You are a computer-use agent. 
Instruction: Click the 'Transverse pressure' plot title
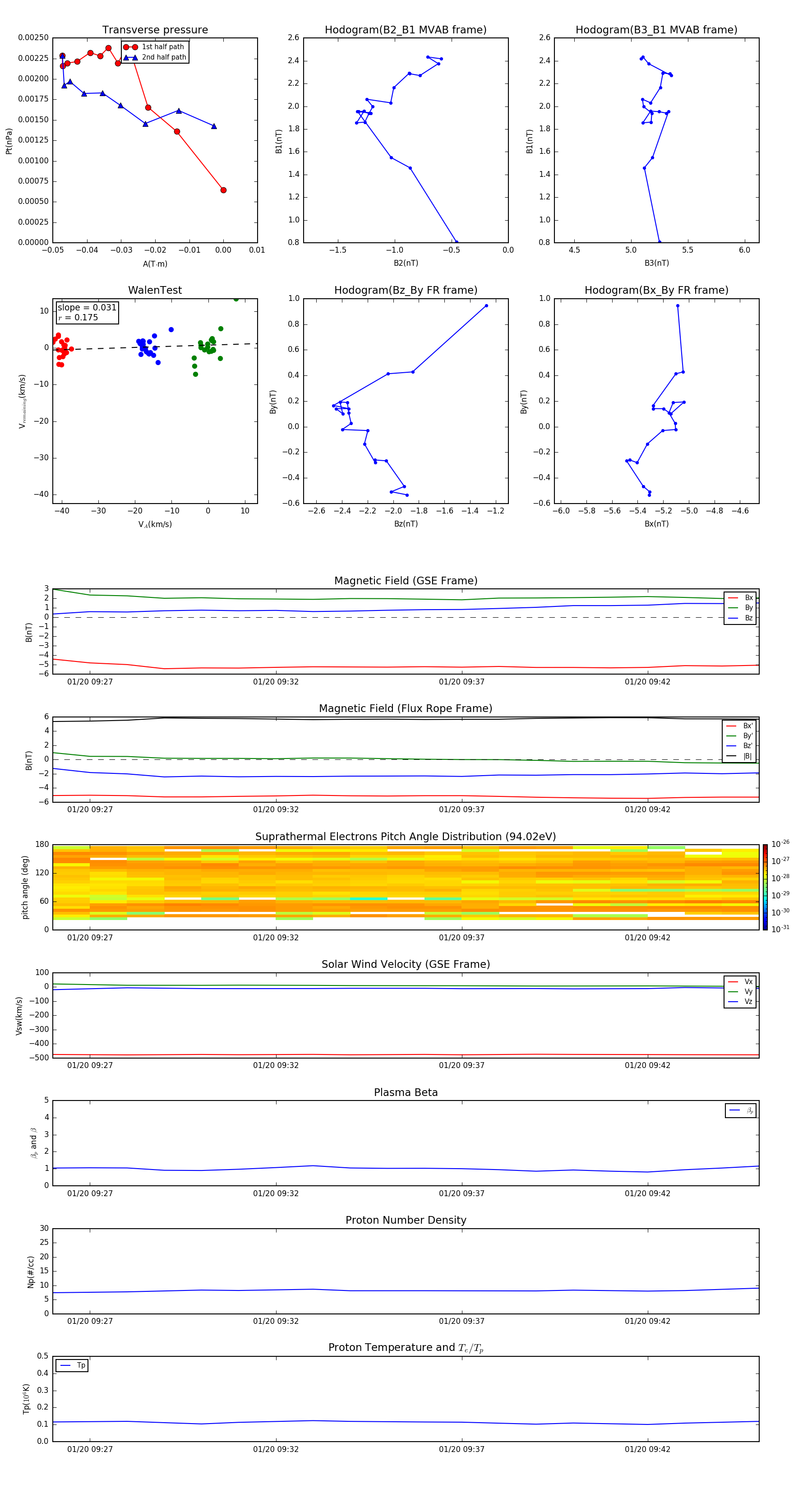click(155, 30)
